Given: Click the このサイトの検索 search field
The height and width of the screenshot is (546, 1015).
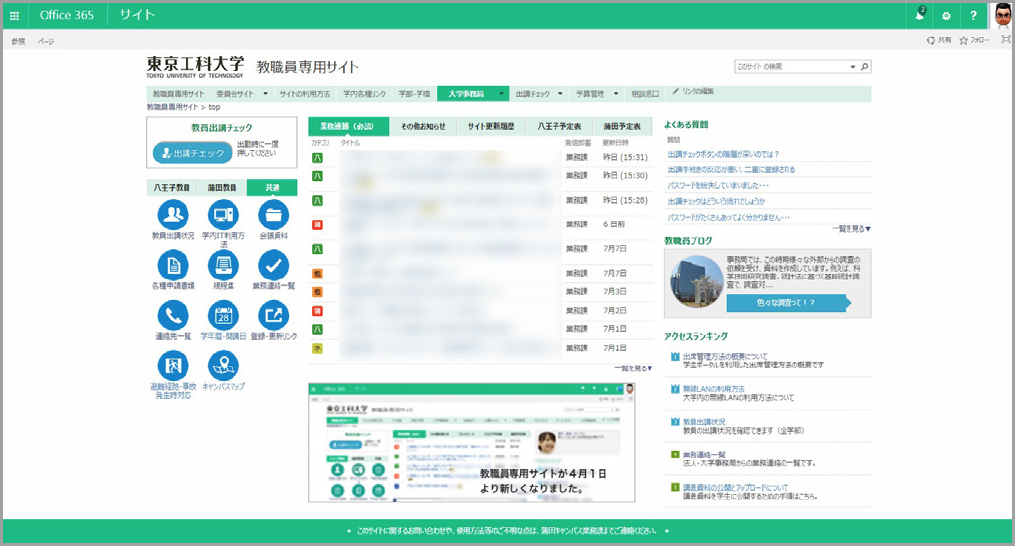Looking at the screenshot, I should point(792,67).
